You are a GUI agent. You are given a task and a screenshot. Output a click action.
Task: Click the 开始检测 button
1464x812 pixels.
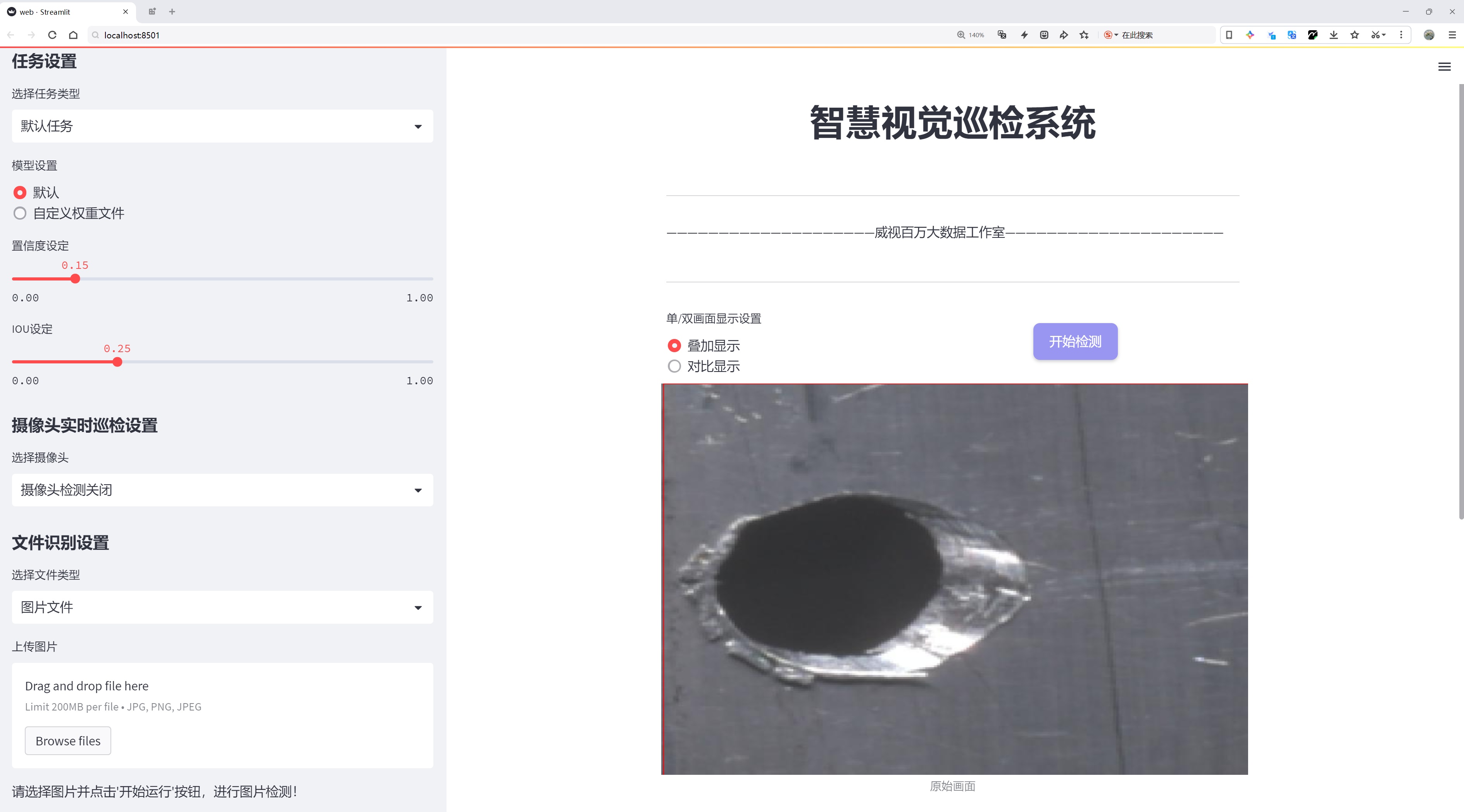coord(1075,341)
